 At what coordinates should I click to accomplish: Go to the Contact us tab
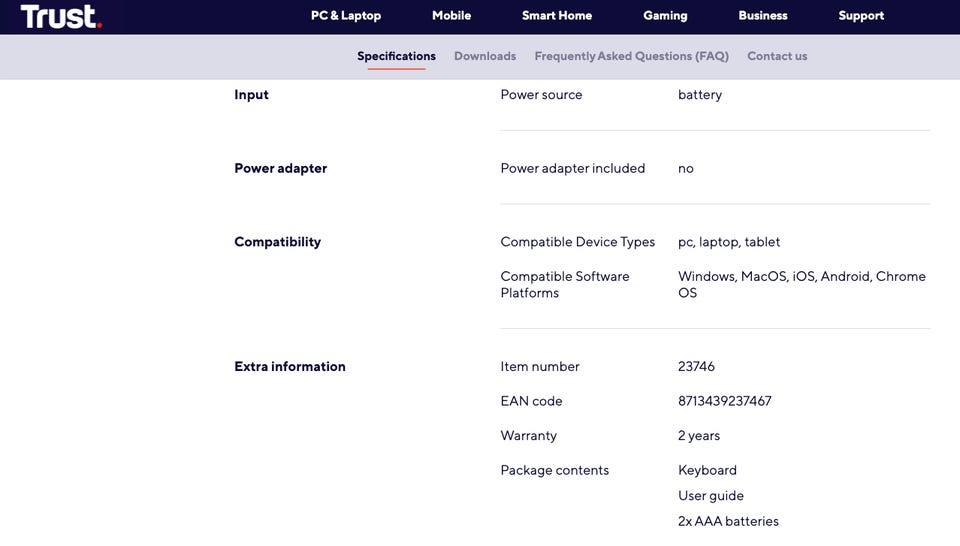tap(777, 56)
